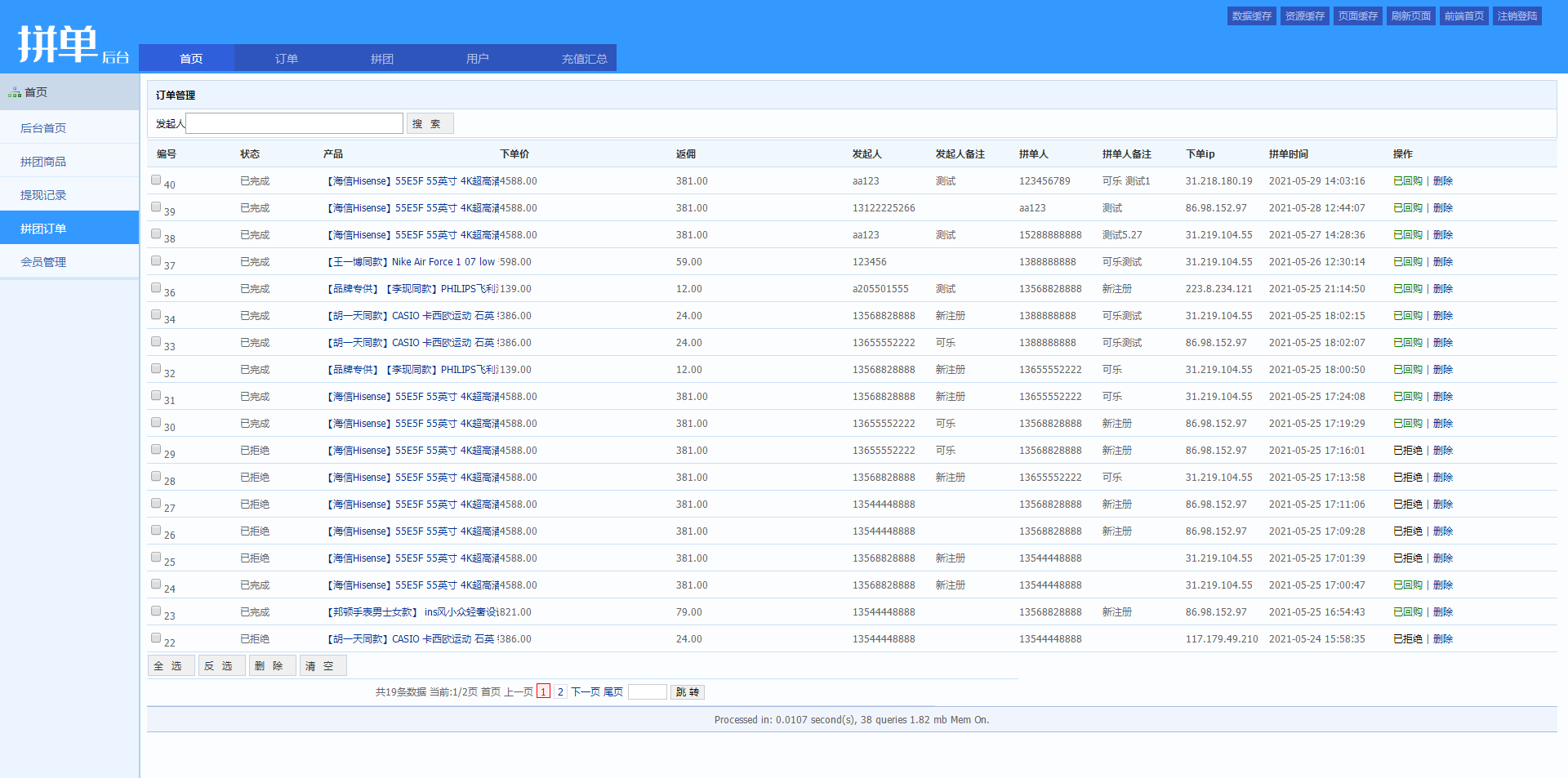The width and height of the screenshot is (1568, 778).
Task: Open 提现记录 in the sidebar
Action: pos(43,195)
